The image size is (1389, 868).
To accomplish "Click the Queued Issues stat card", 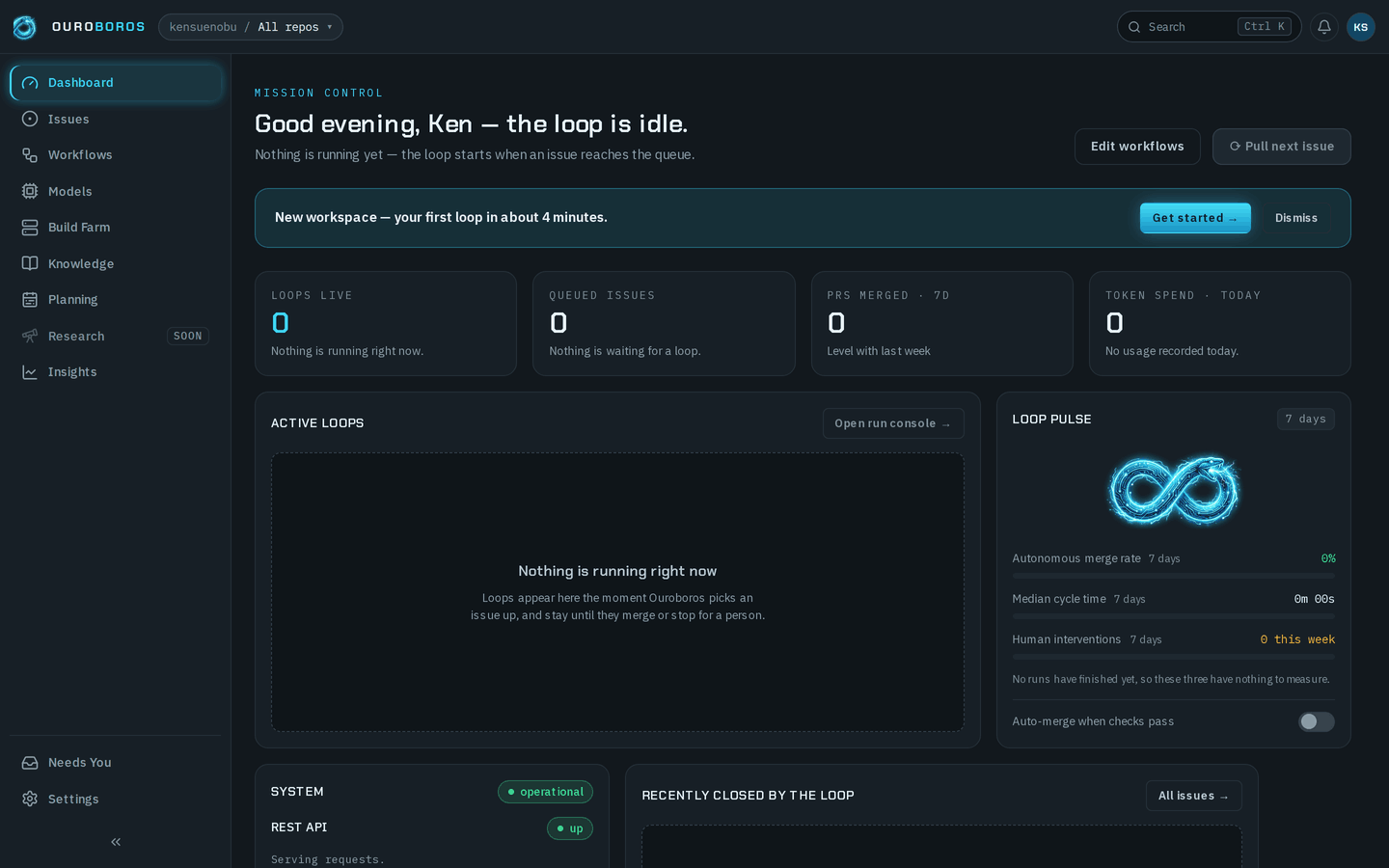I will coord(664,323).
